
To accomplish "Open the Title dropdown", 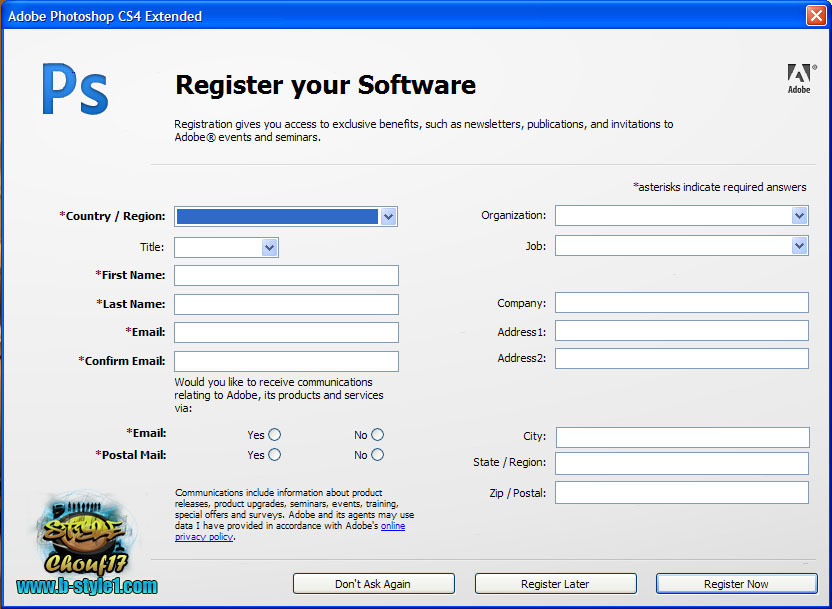I will point(227,248).
